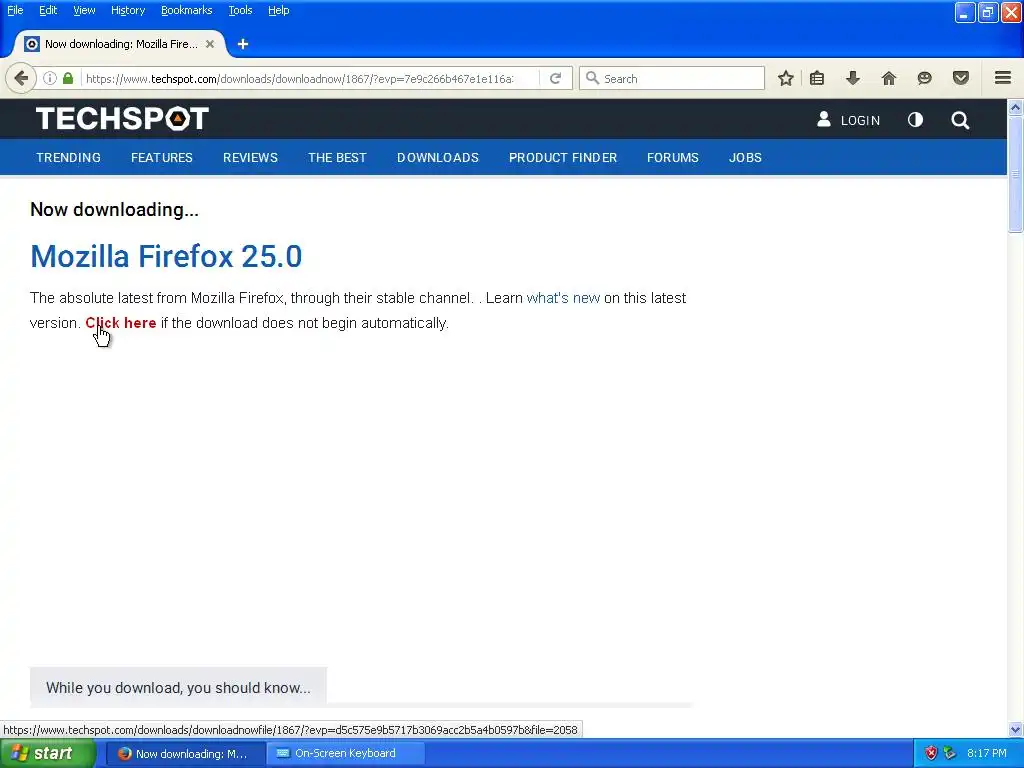
Task: Click the TechSpot logo
Action: [x=122, y=119]
